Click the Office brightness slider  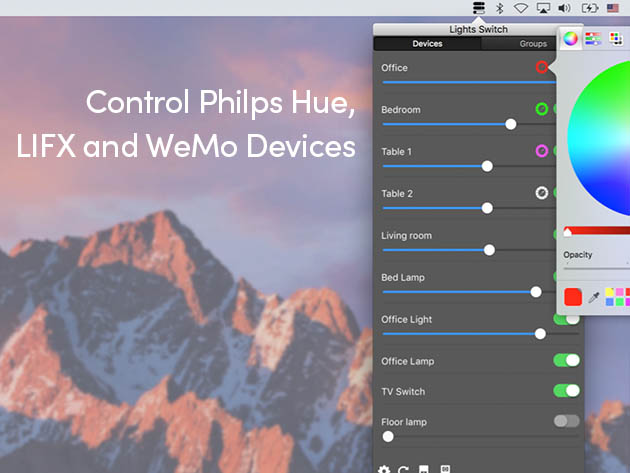point(469,82)
